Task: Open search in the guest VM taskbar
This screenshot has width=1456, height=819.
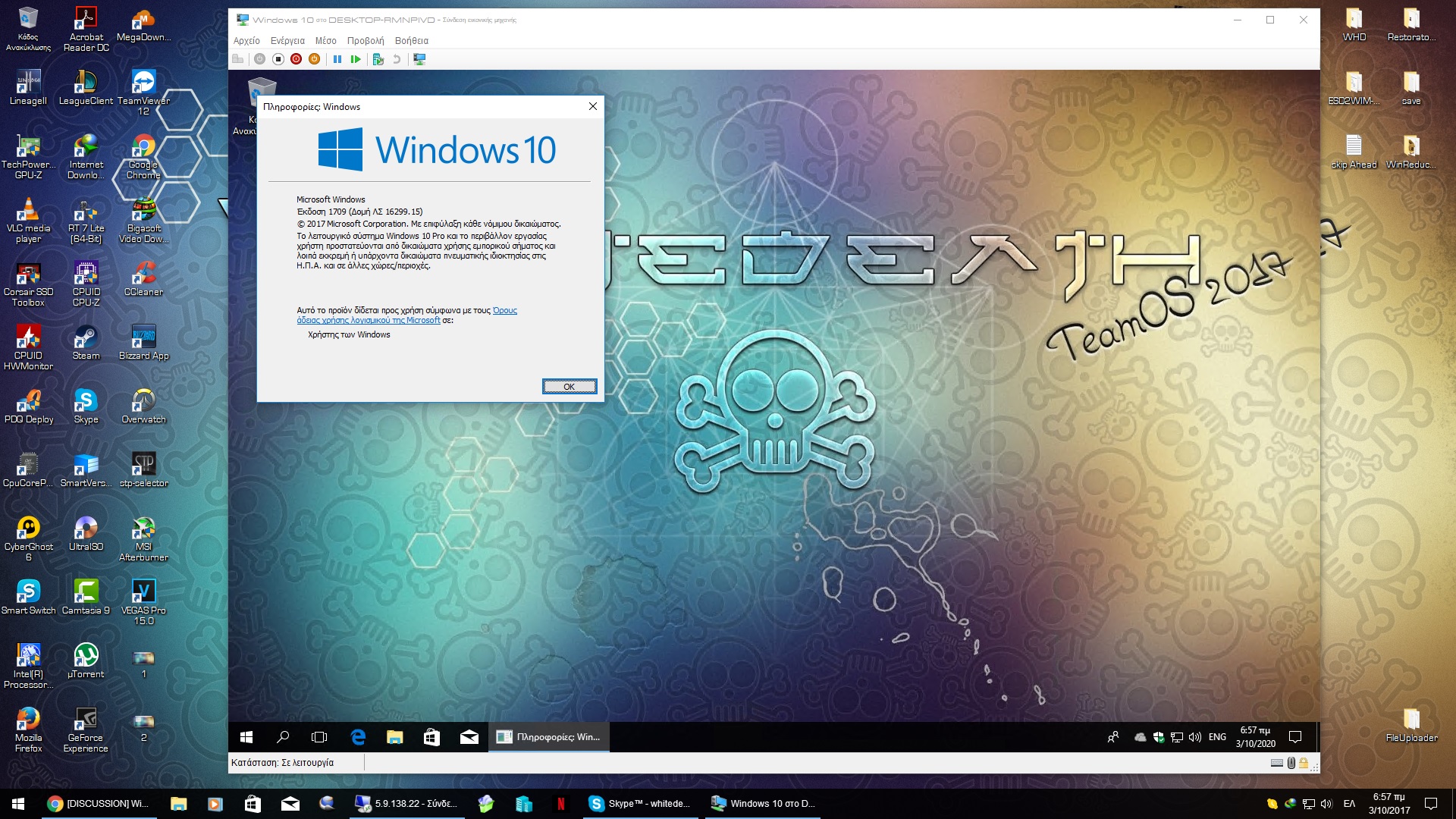Action: coord(283,737)
